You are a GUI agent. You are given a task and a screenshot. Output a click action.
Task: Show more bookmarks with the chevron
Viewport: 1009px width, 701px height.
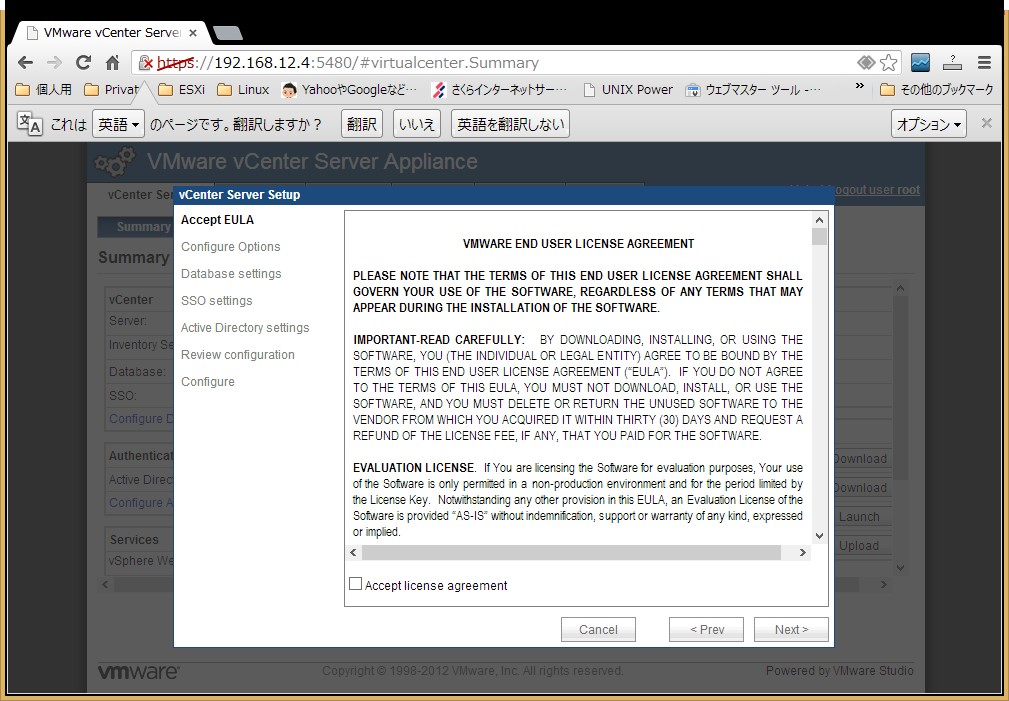(859, 86)
